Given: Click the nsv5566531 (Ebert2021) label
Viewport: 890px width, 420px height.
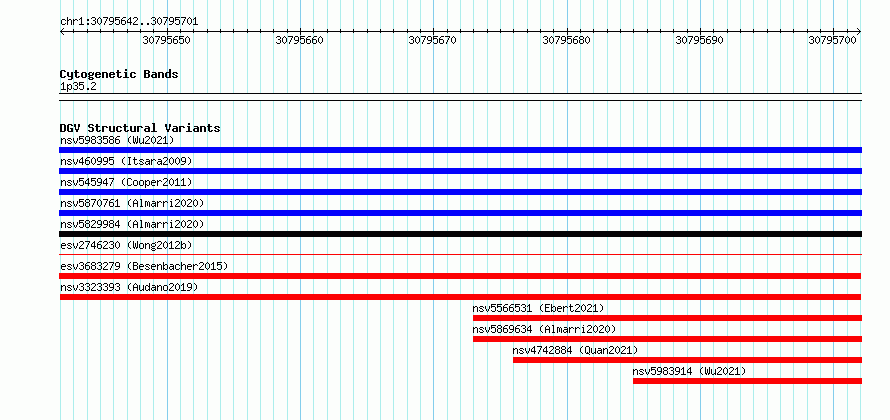Looking at the screenshot, I should [539, 308].
